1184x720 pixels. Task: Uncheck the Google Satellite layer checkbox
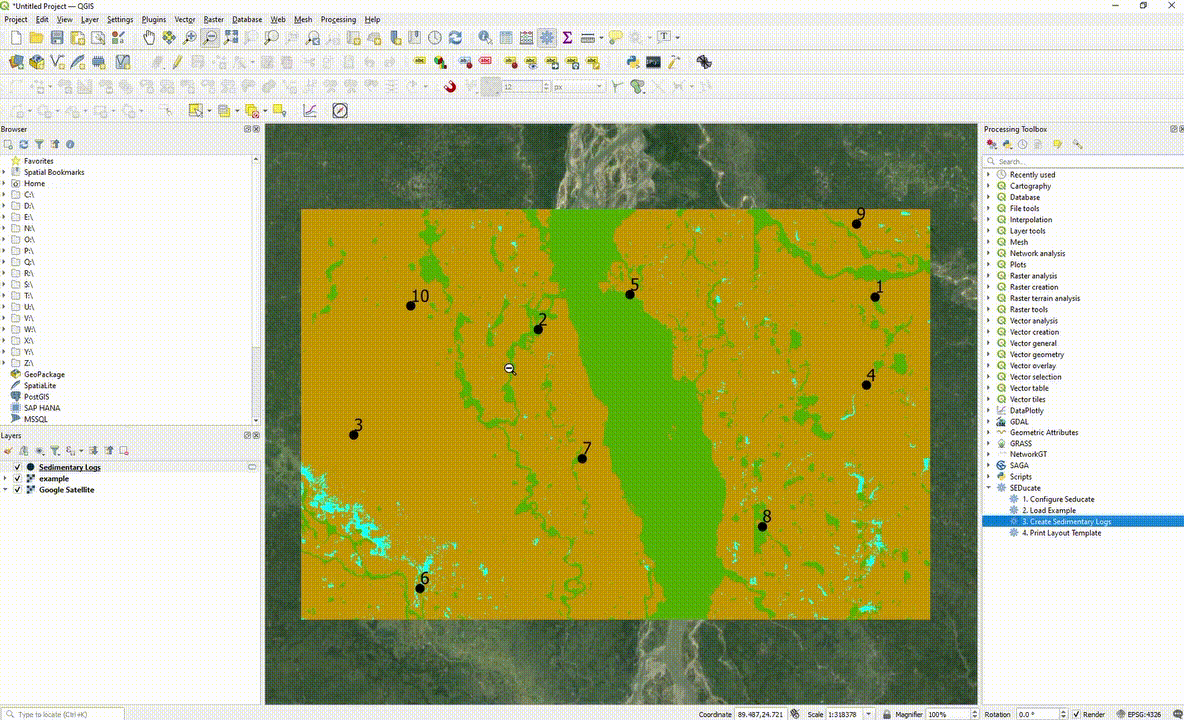click(x=17, y=490)
